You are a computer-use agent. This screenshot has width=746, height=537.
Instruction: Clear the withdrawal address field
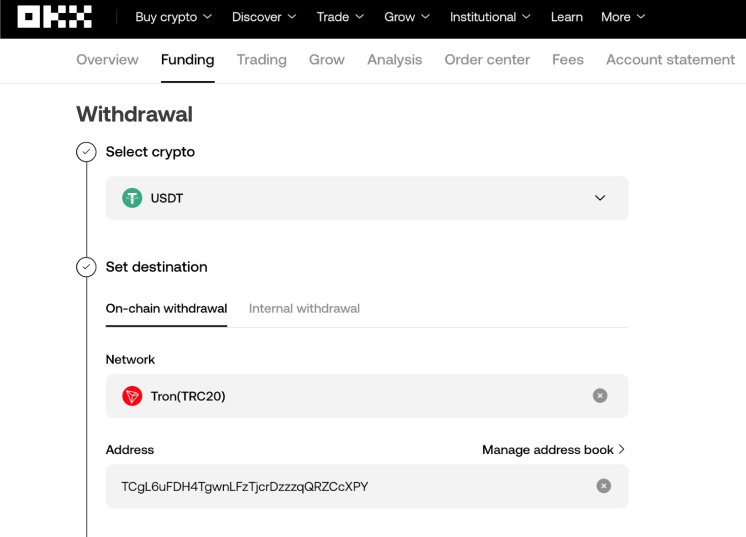[x=603, y=486]
